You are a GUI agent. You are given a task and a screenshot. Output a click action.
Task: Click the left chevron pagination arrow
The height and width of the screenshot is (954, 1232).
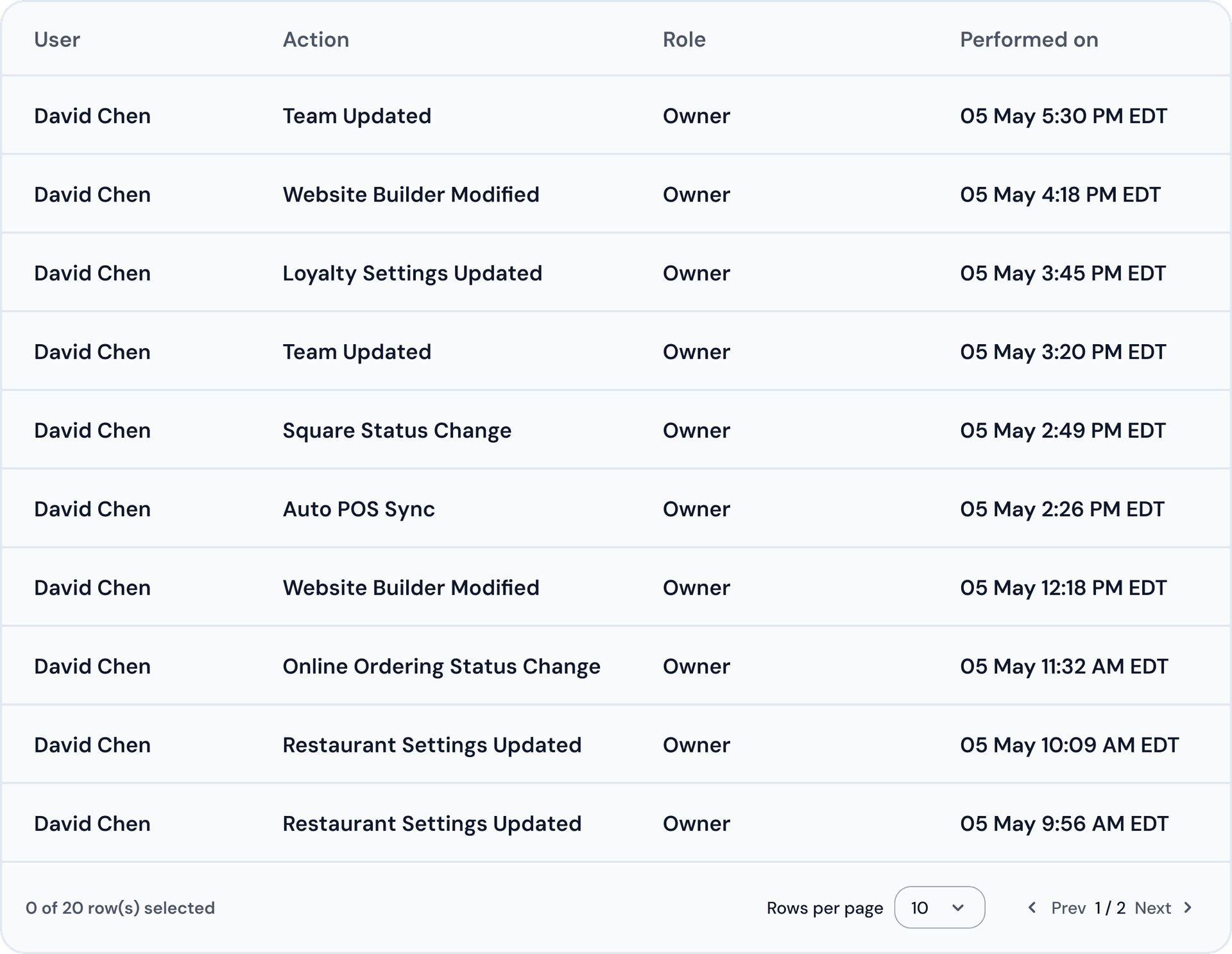1032,907
